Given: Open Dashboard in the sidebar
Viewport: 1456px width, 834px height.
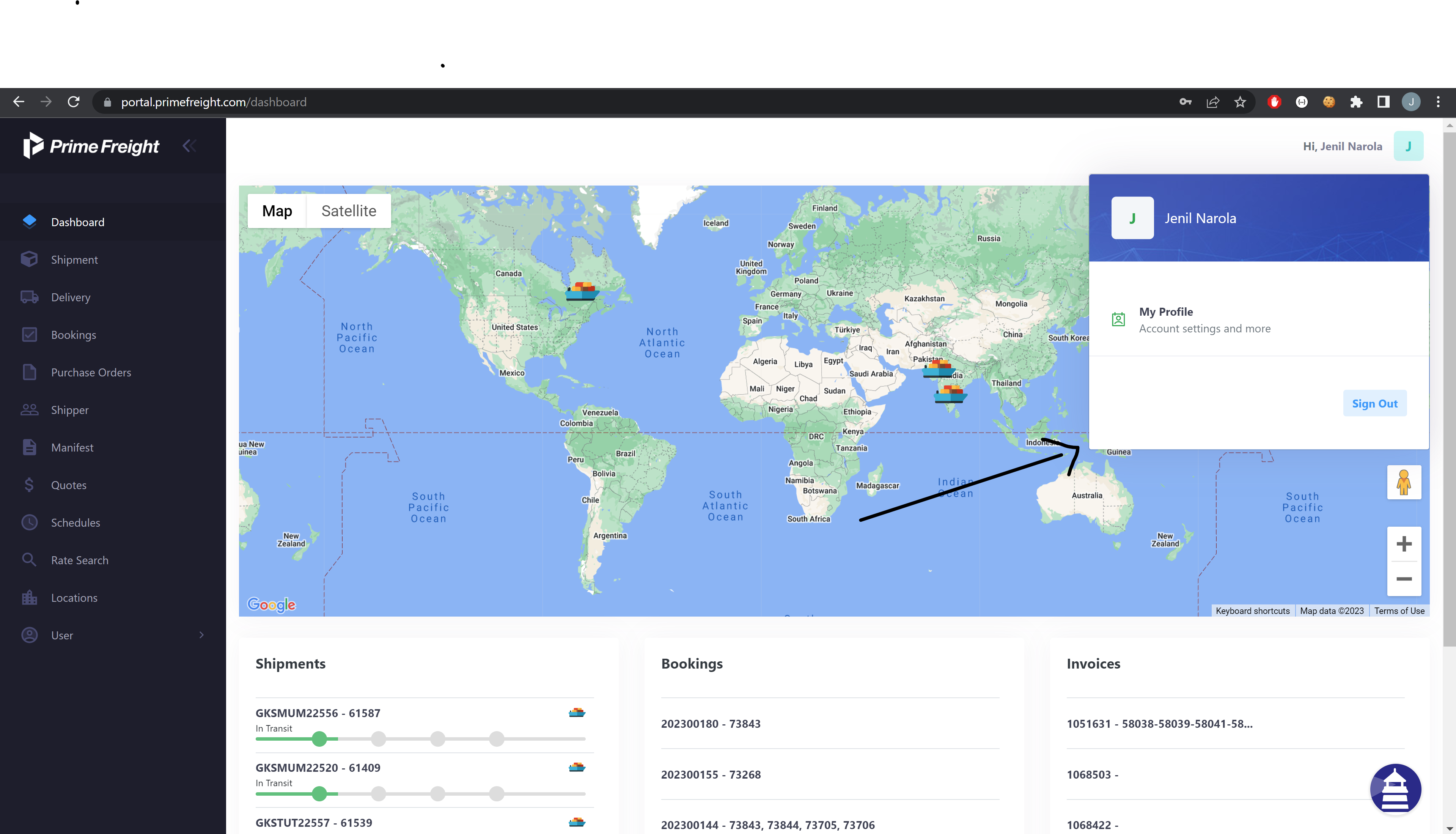Looking at the screenshot, I should pyautogui.click(x=78, y=222).
